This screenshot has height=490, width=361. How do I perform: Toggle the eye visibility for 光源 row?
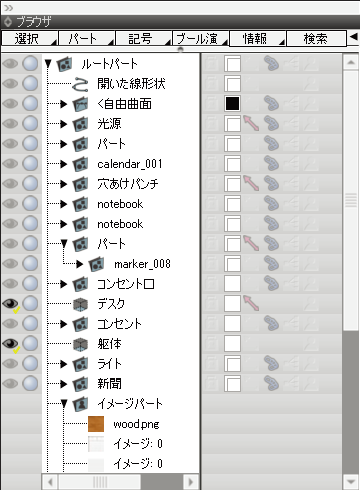[x=11, y=124]
